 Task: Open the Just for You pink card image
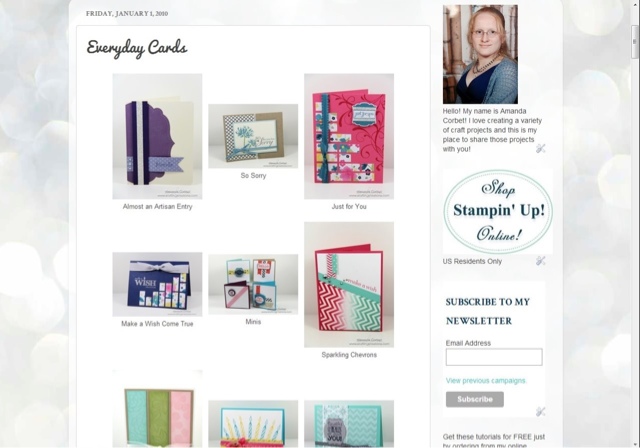click(349, 136)
